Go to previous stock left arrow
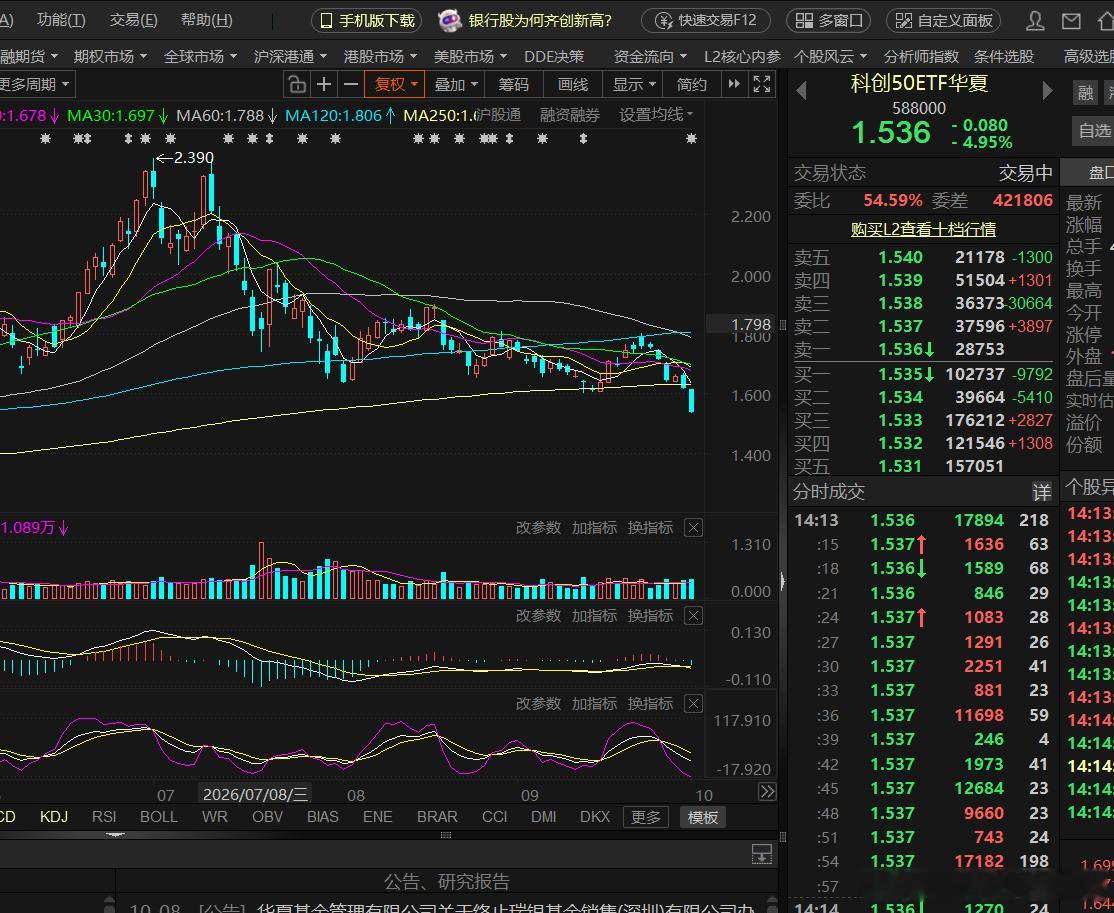This screenshot has width=1114, height=913. [x=801, y=91]
